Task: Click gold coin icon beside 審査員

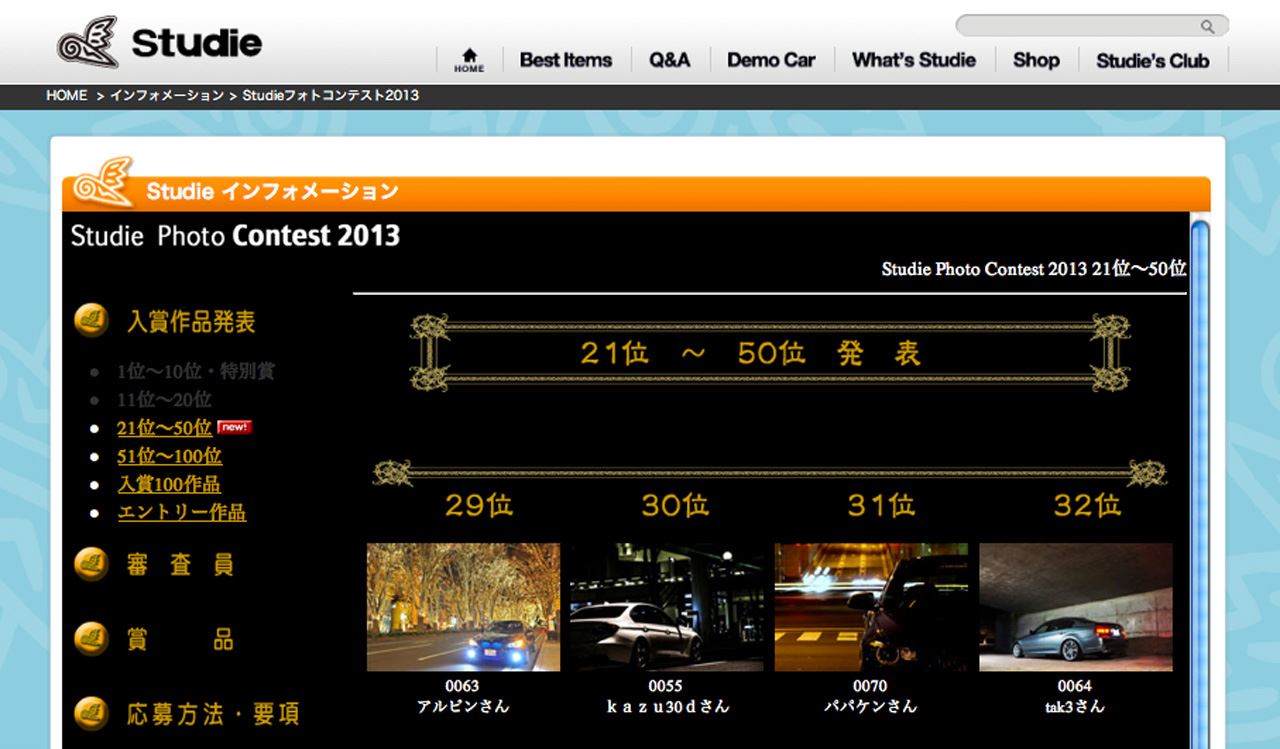Action: tap(92, 564)
